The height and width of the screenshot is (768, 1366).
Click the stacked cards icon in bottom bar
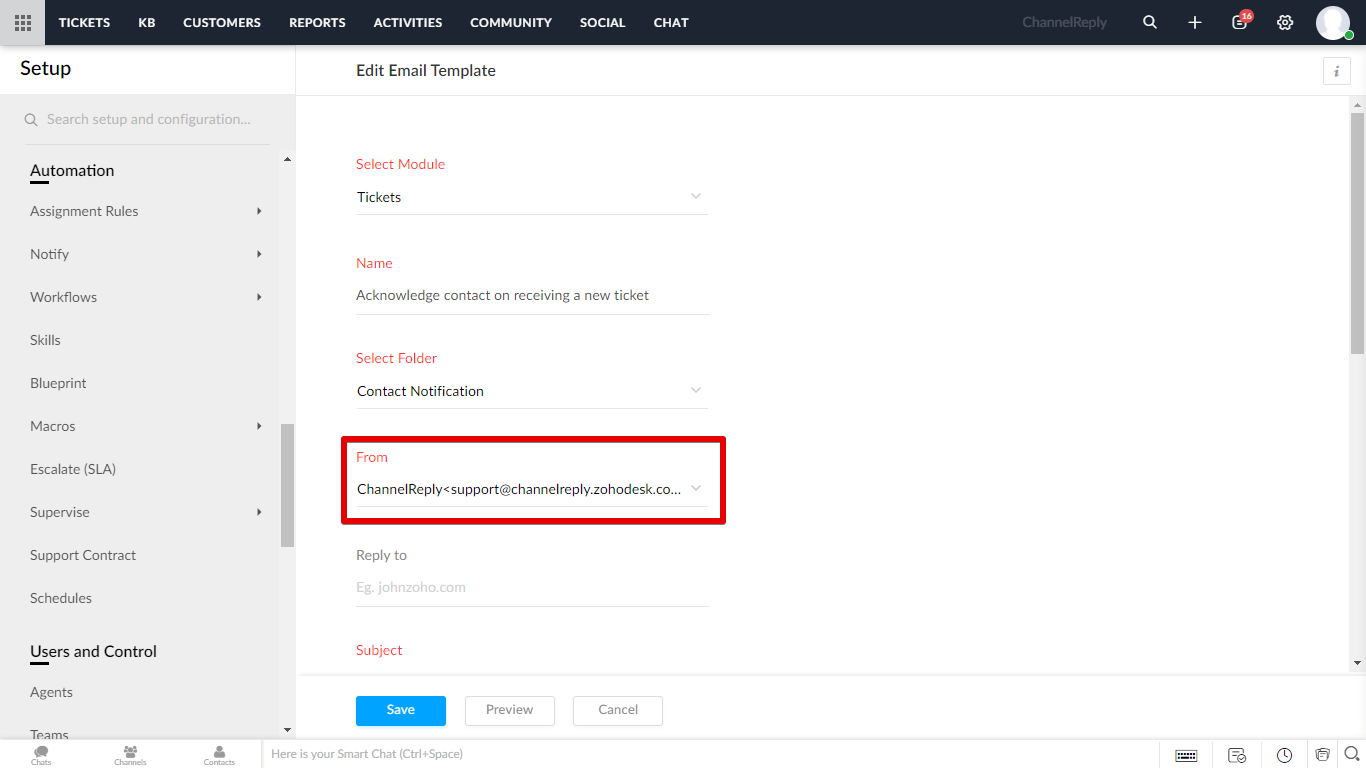(1322, 755)
